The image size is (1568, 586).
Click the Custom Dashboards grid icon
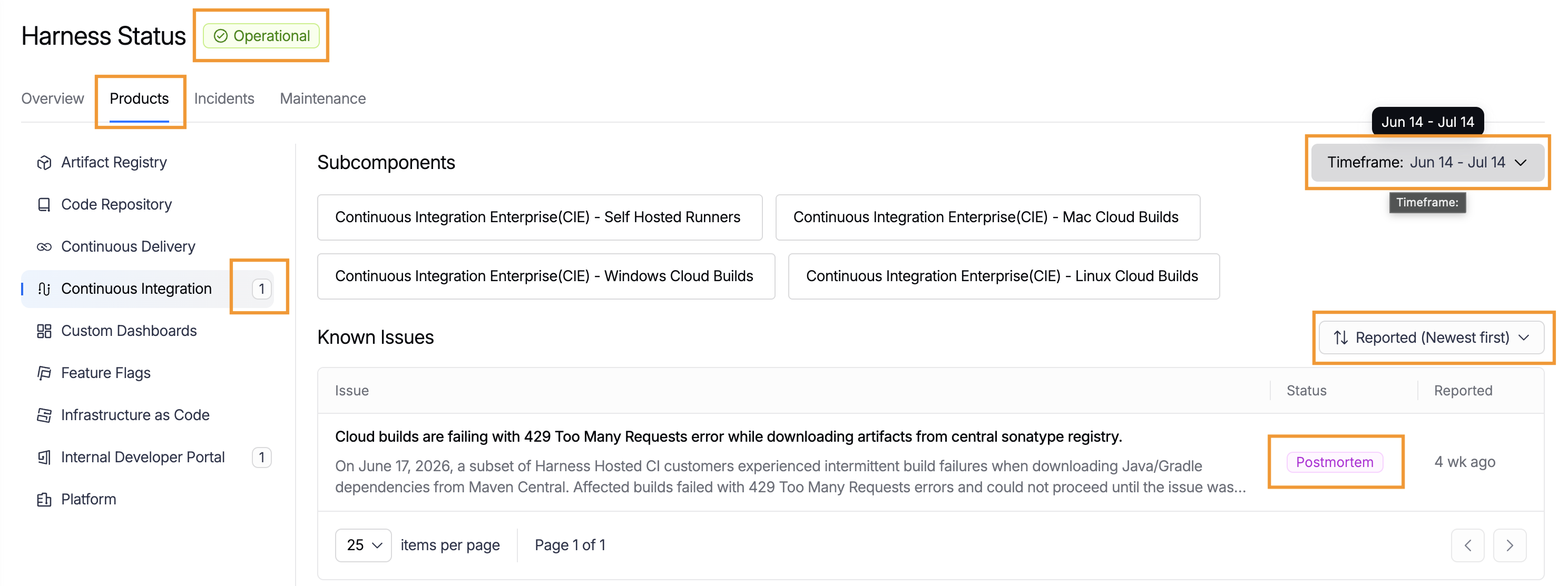[x=44, y=331]
